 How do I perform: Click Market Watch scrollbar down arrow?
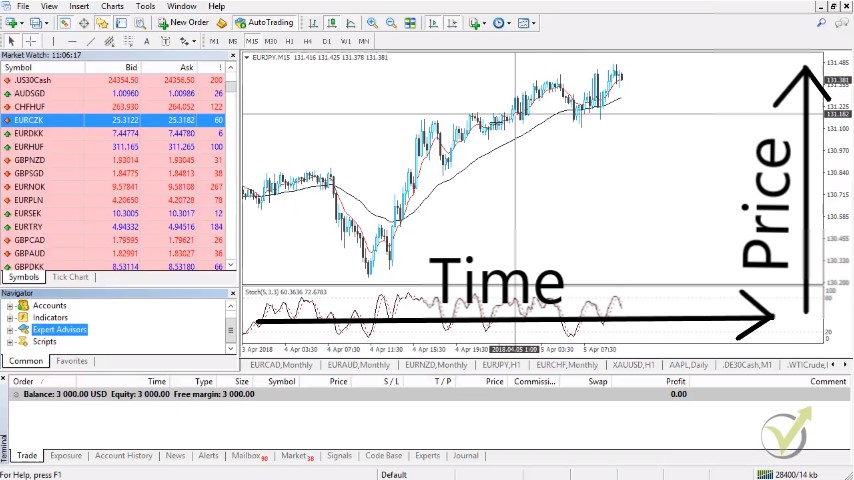[x=231, y=265]
